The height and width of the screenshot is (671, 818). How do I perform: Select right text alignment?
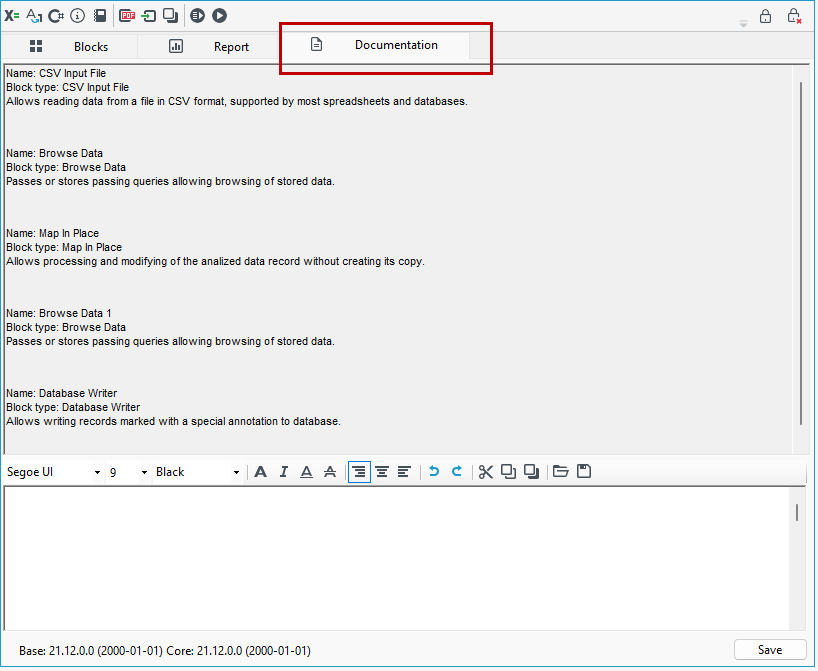359,472
